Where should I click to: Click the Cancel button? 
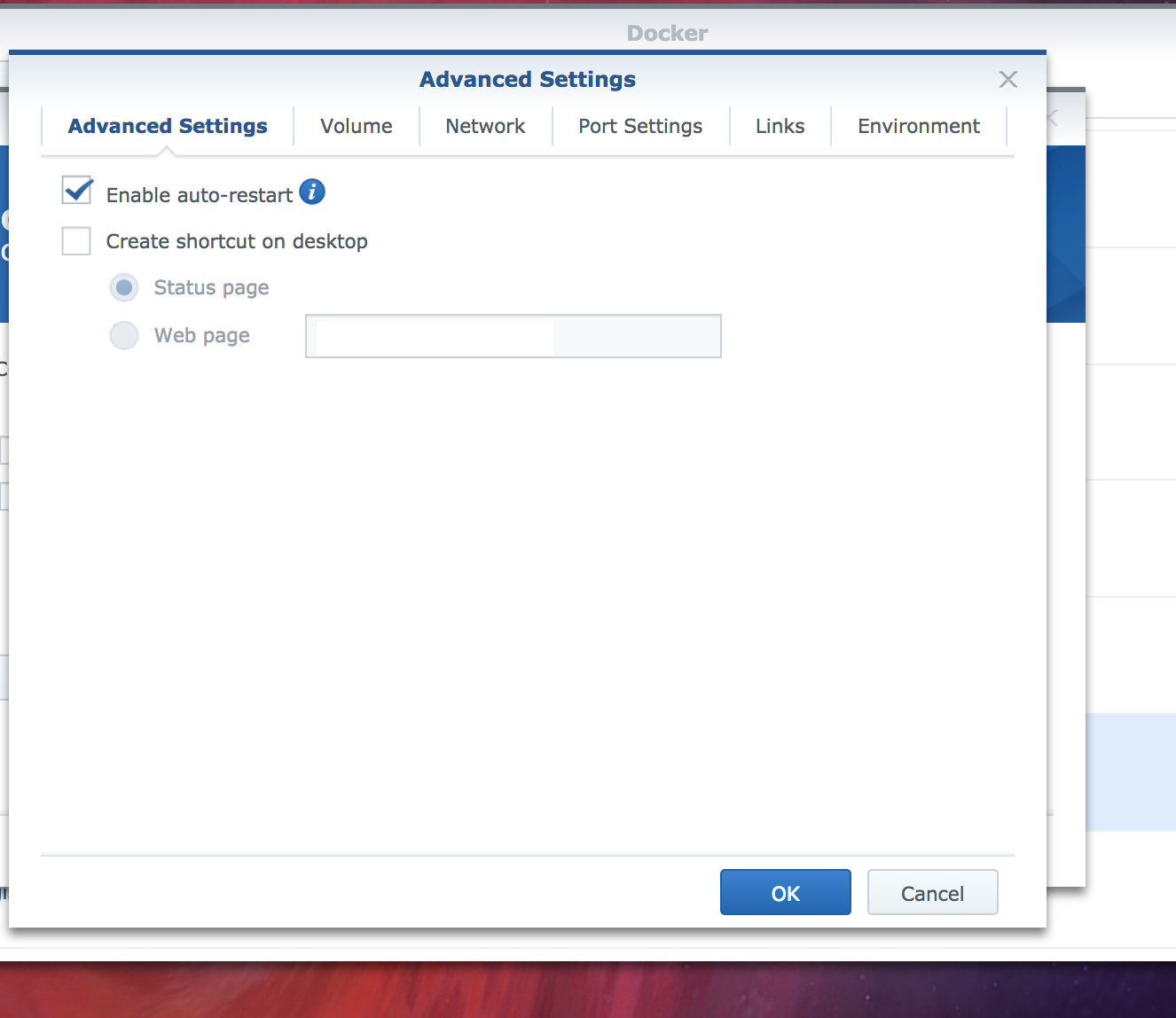point(933,892)
